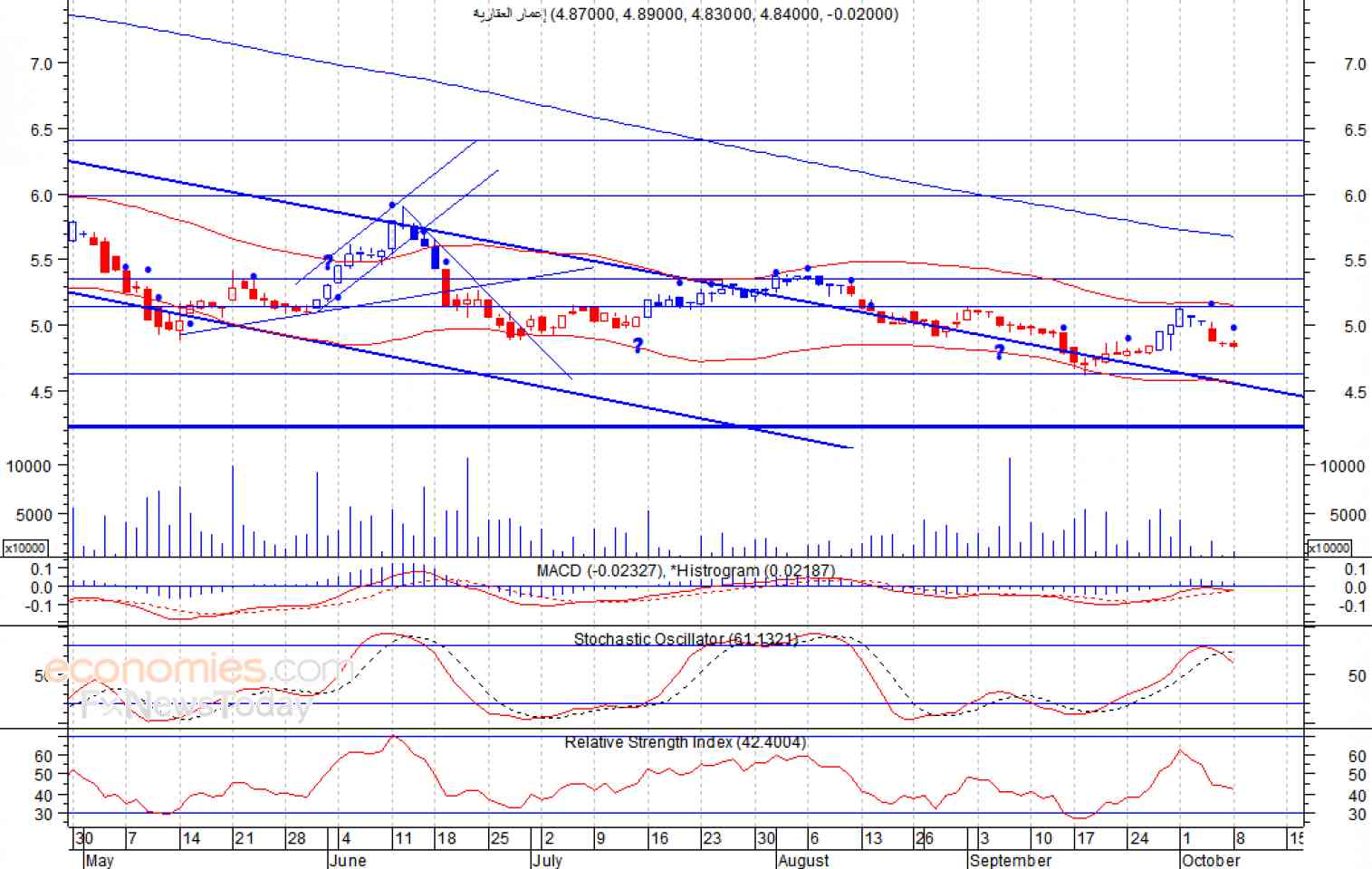Click the date label 15 on the time axis
The height and width of the screenshot is (869, 1372).
(x=1296, y=838)
